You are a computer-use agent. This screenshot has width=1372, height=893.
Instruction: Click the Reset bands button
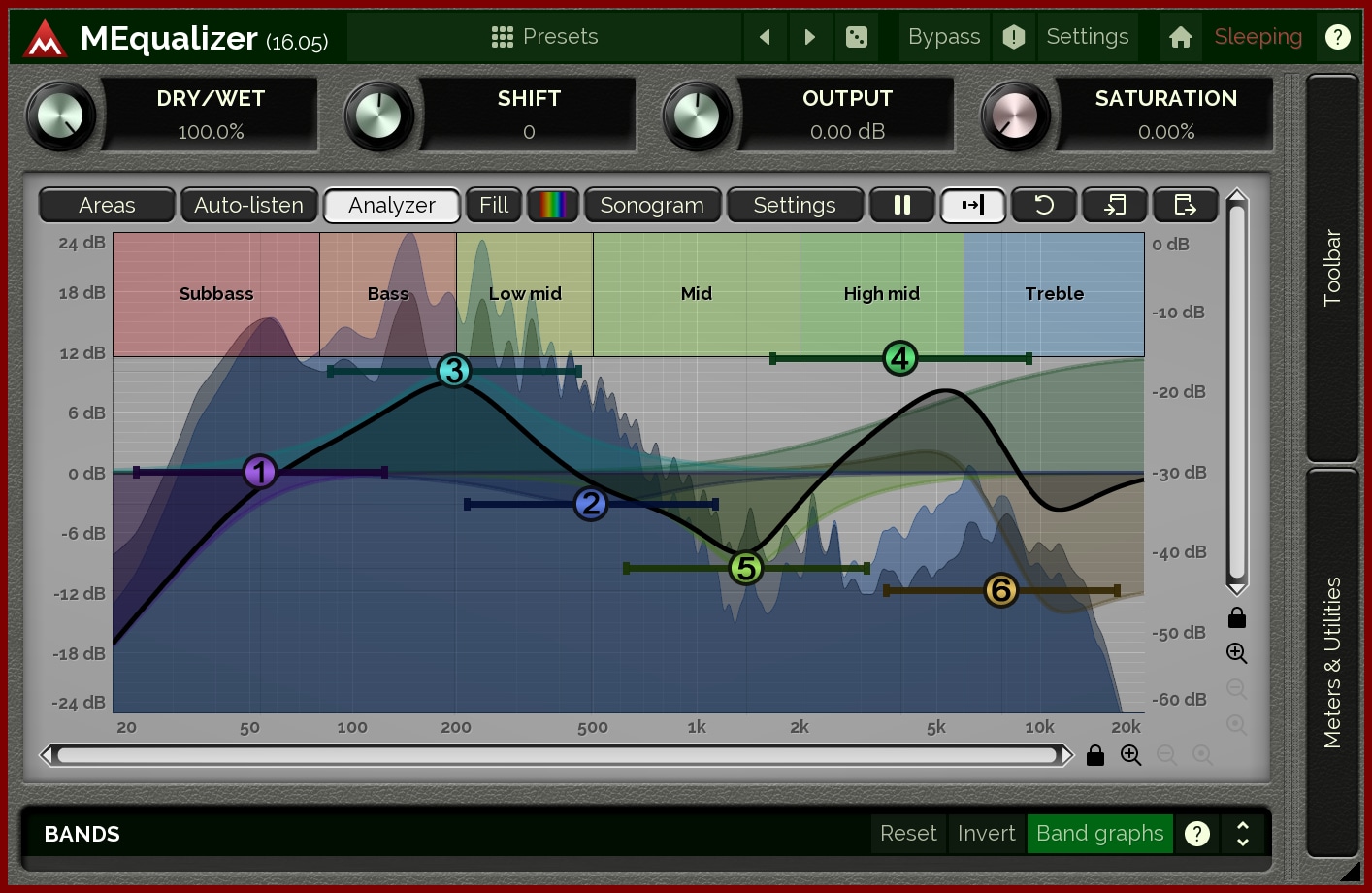908,834
